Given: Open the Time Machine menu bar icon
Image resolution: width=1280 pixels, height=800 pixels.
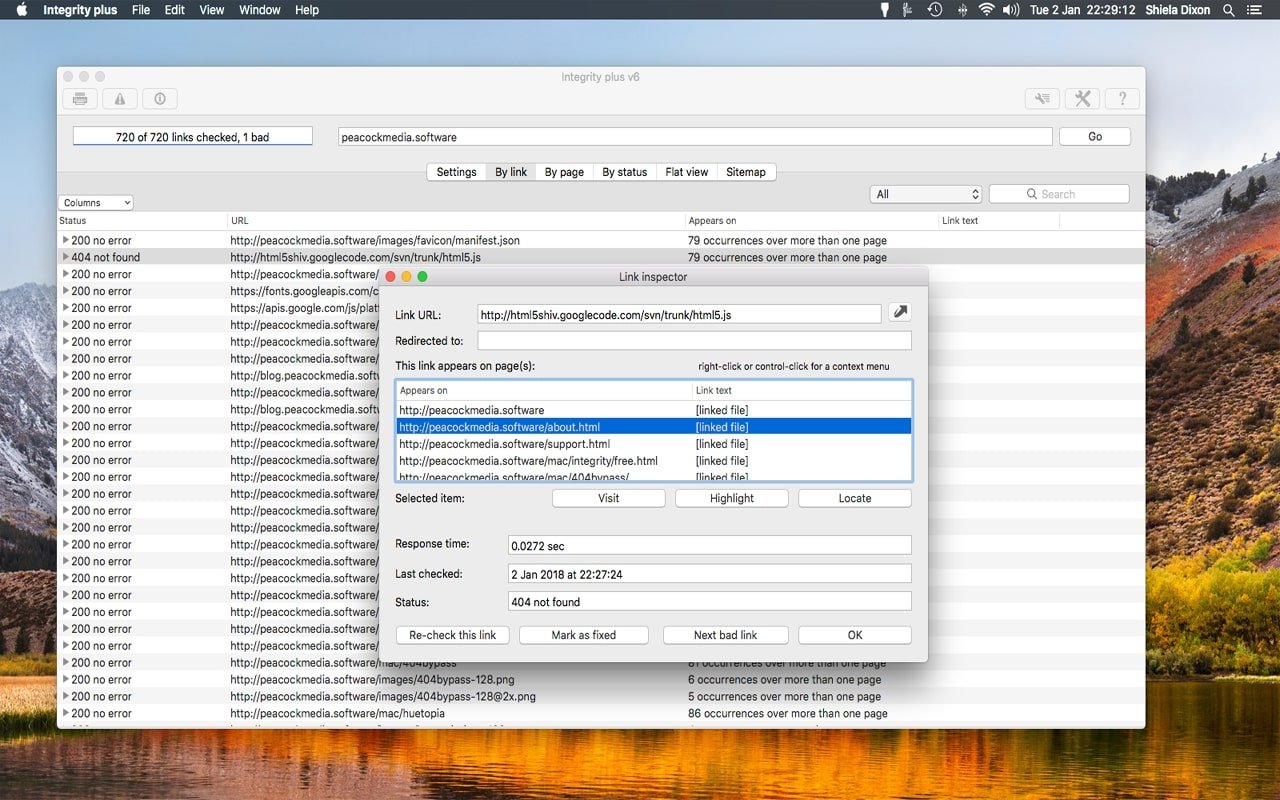Looking at the screenshot, I should click(934, 10).
